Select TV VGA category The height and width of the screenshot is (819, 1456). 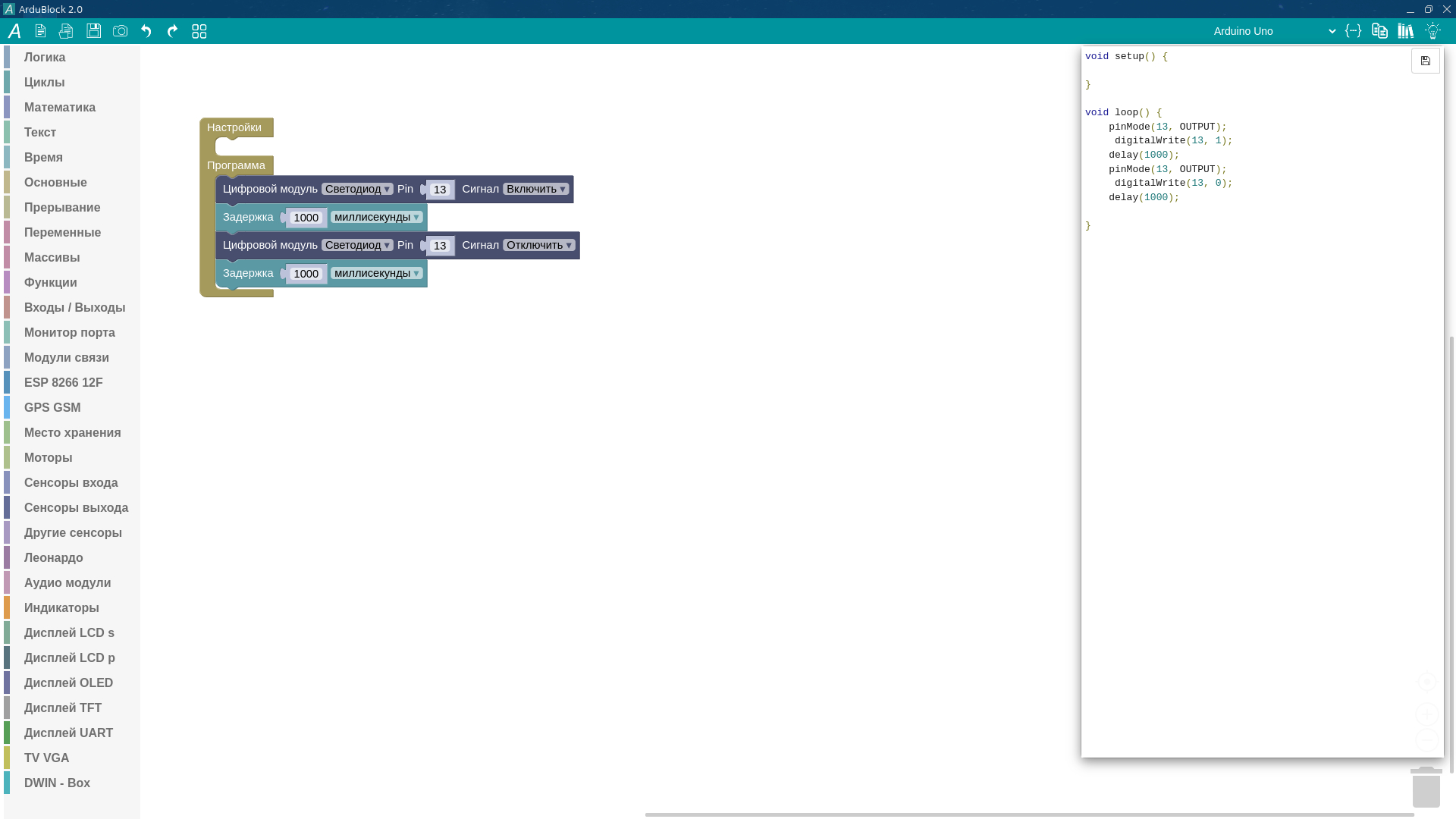tap(71, 758)
